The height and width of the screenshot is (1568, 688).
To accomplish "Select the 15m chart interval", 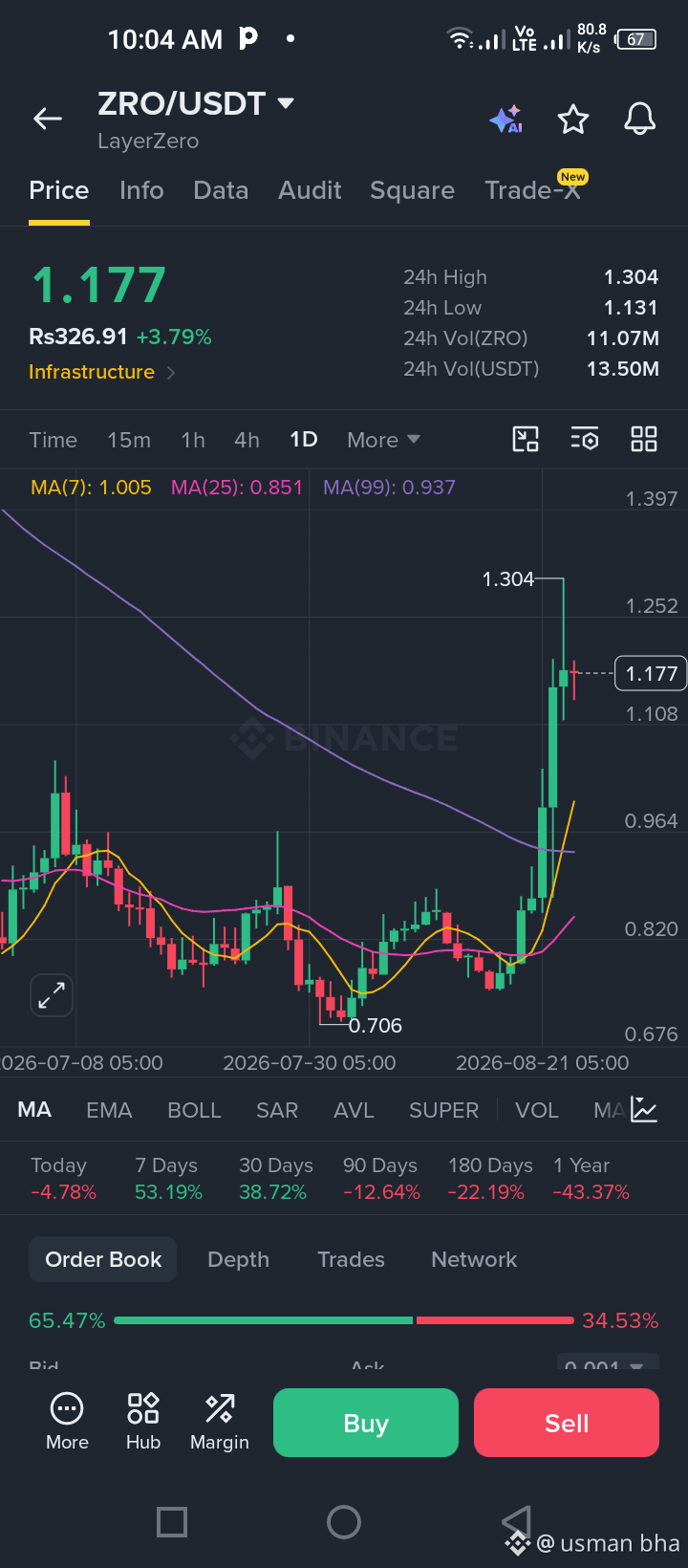I will click(x=129, y=440).
